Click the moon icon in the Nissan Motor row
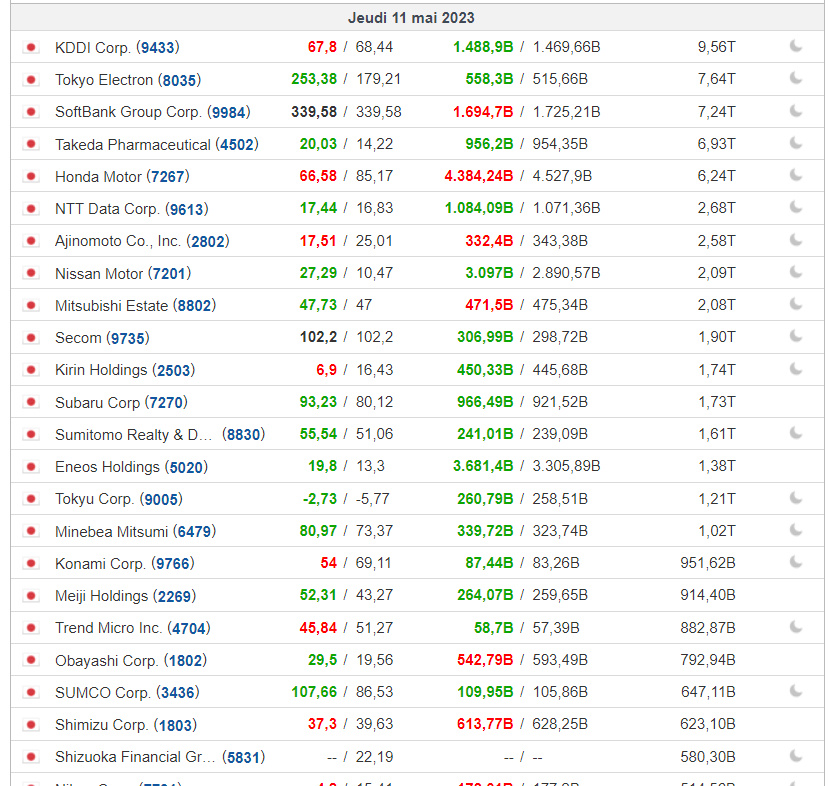Screen dimensions: 830x786 (796, 272)
